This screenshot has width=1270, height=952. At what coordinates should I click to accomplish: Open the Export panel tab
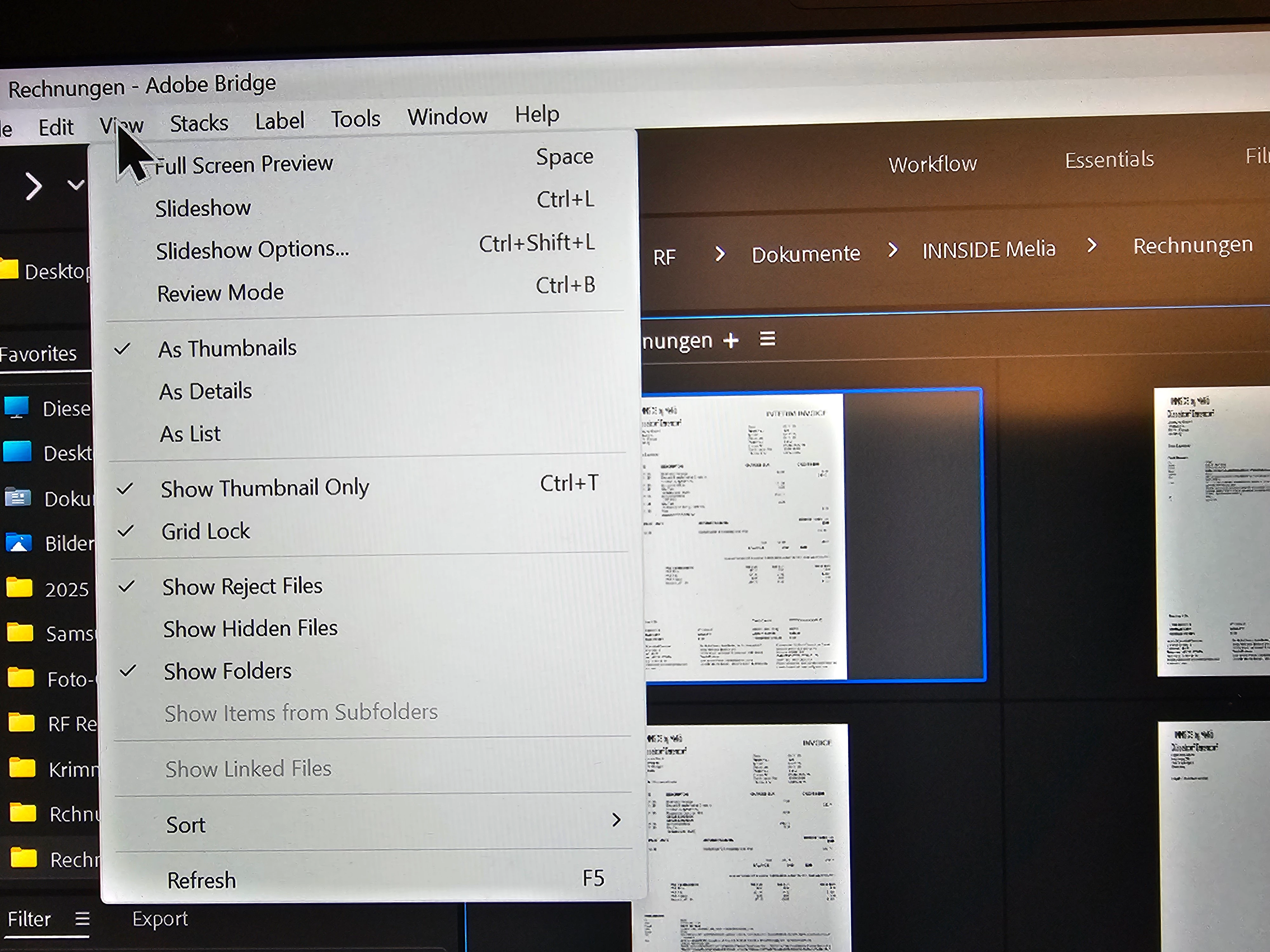tap(160, 919)
